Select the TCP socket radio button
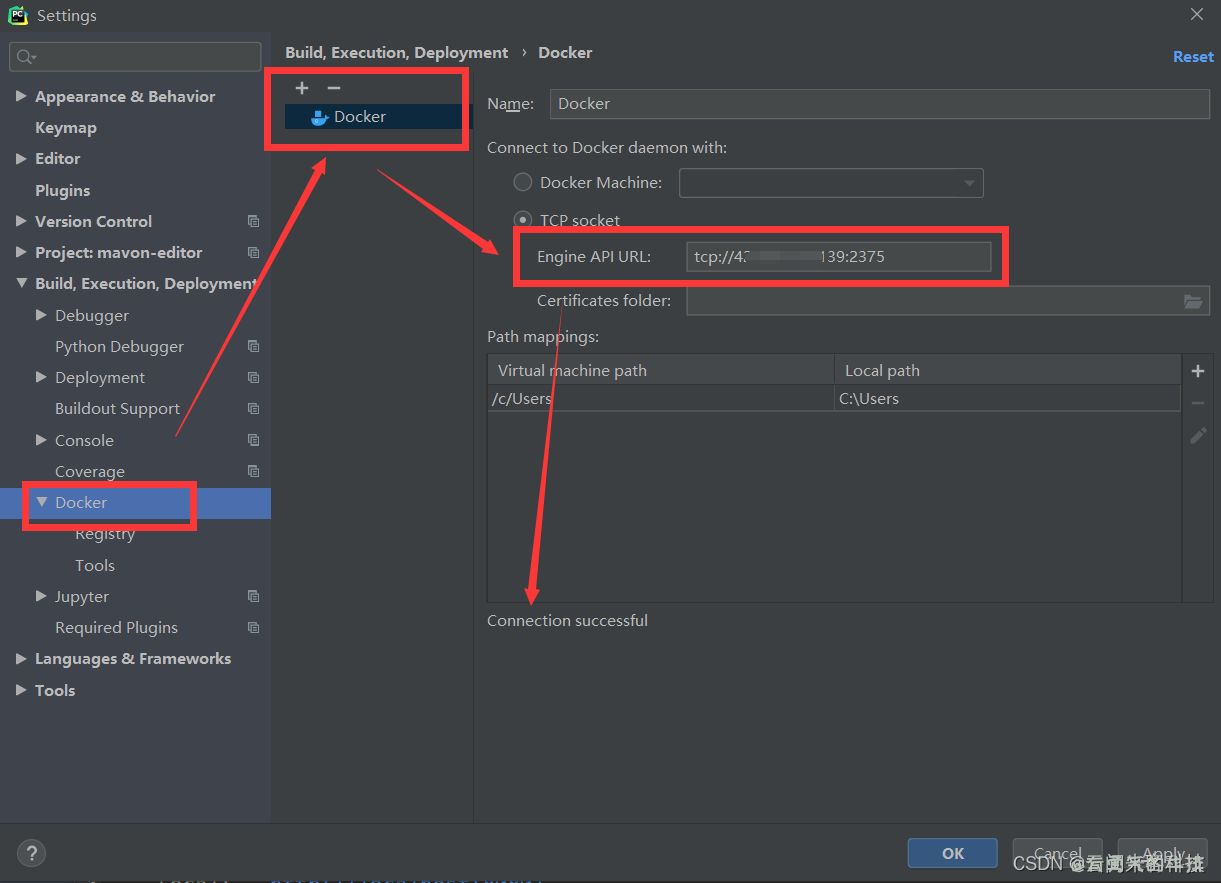This screenshot has height=883, width=1221. 523,220
